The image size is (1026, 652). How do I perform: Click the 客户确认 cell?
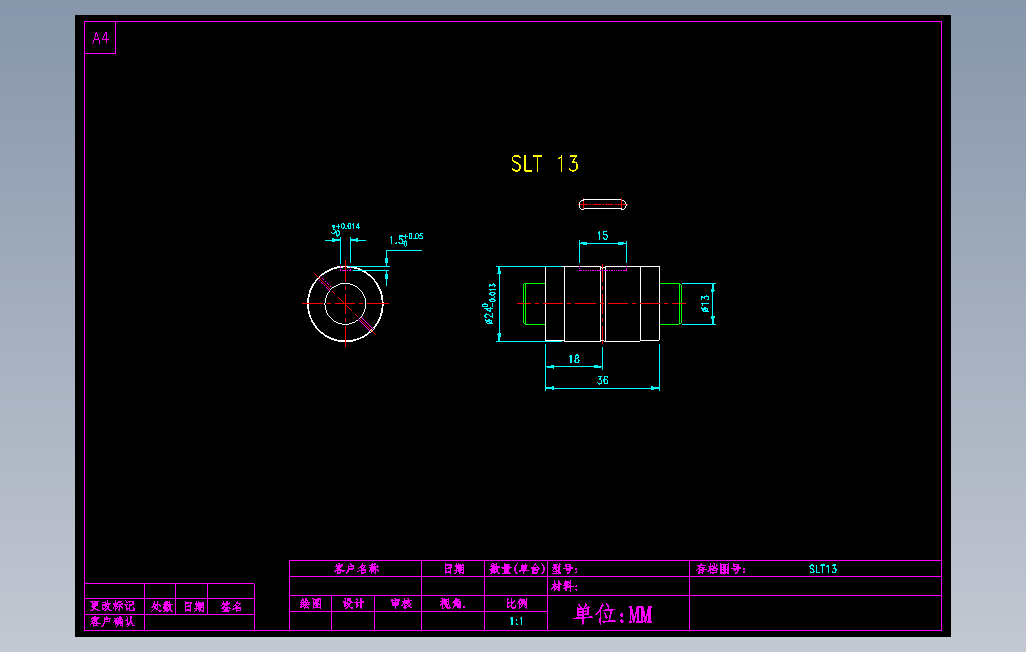tap(114, 622)
